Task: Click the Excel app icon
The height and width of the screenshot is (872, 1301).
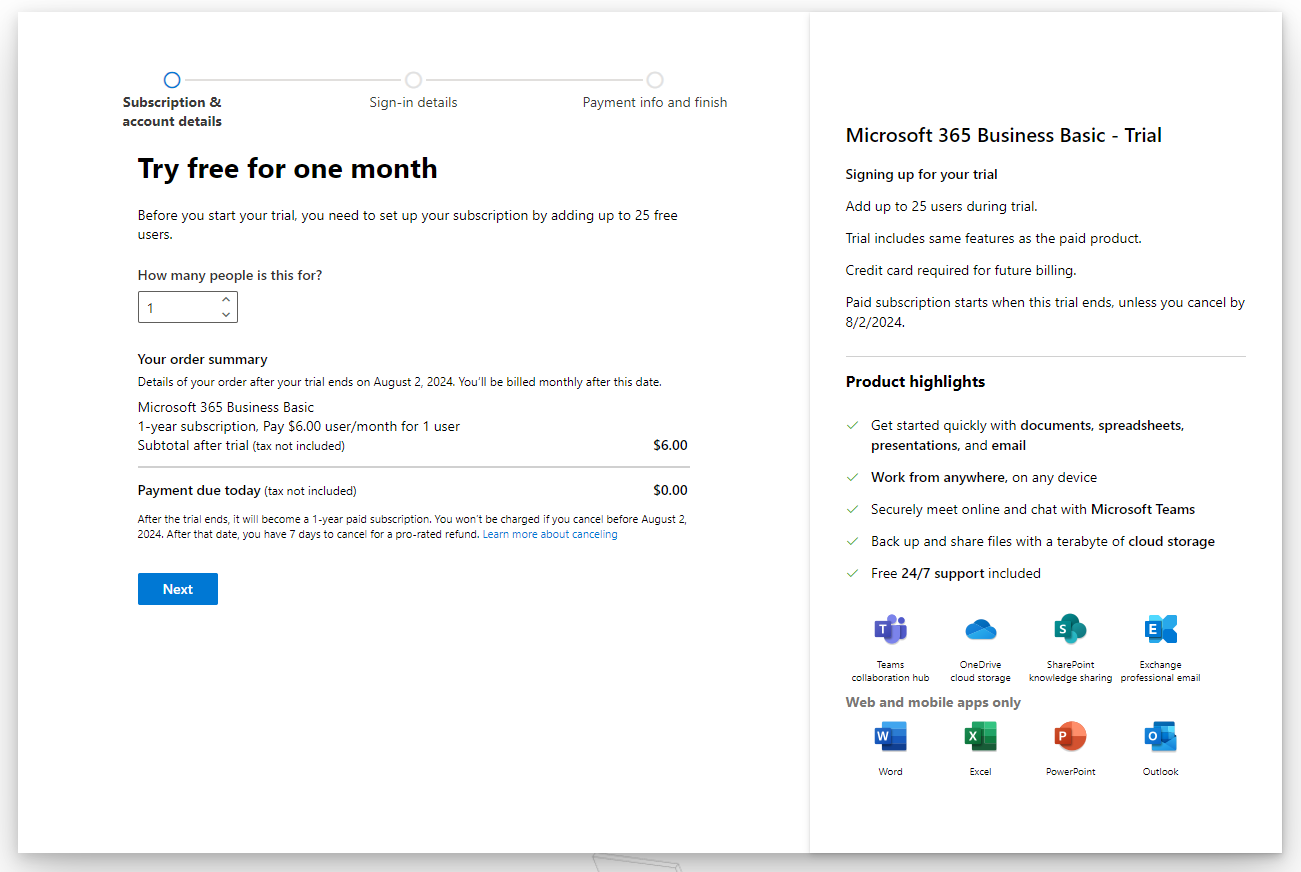Action: click(x=980, y=737)
